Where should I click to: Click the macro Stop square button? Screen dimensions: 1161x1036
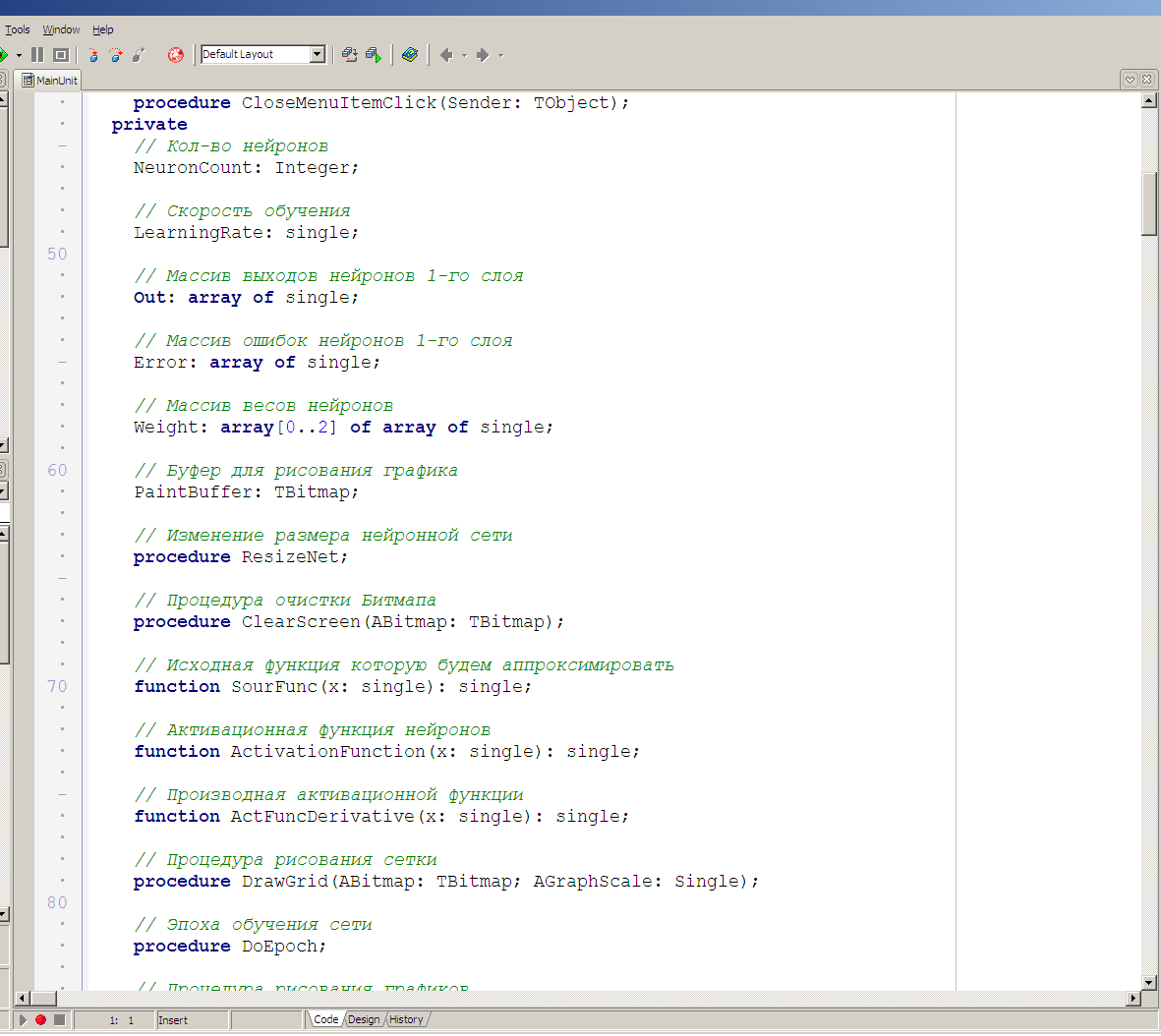coord(60,1019)
